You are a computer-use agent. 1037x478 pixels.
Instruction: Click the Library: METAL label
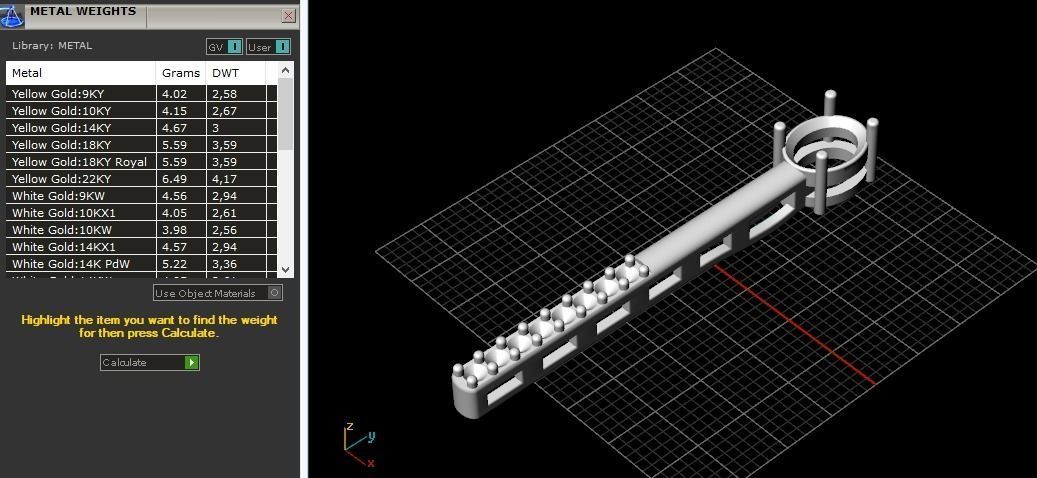pos(52,46)
